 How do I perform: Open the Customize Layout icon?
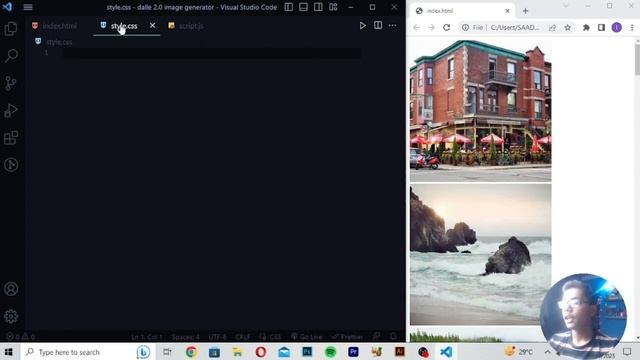pos(333,7)
